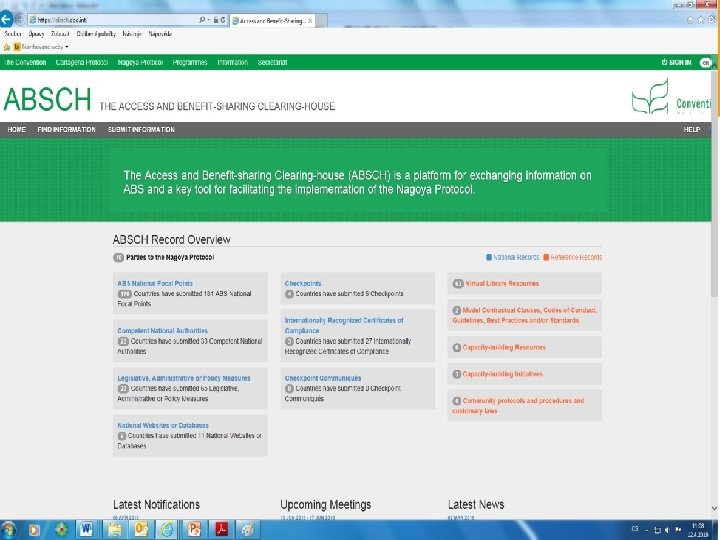The height and width of the screenshot is (540, 720).
Task: Open the Programmes top menu
Action: [190, 62]
